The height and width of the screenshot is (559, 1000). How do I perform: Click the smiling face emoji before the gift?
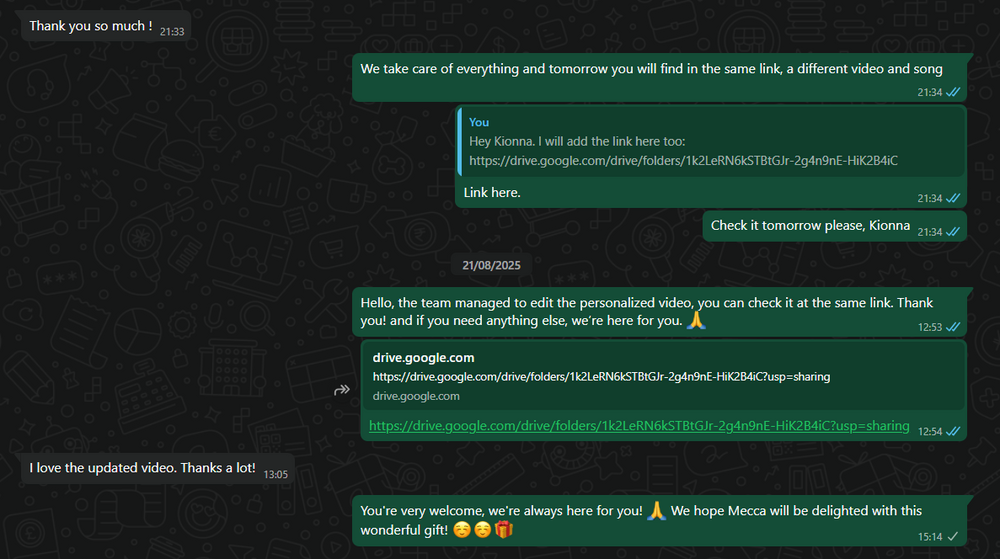click(x=485, y=528)
